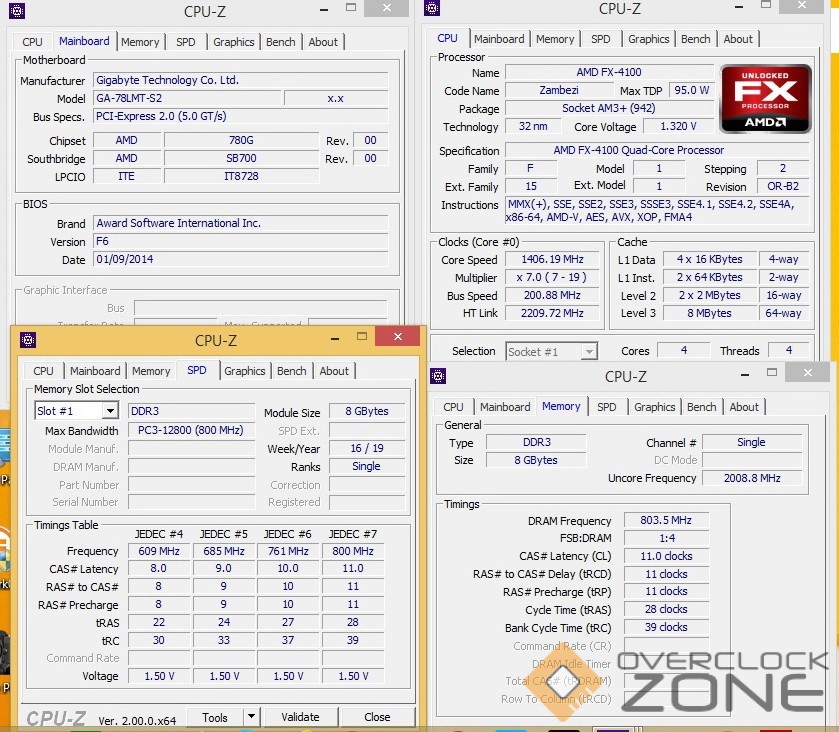
Task: Select Memory tab in the SPD window
Action: [151, 371]
